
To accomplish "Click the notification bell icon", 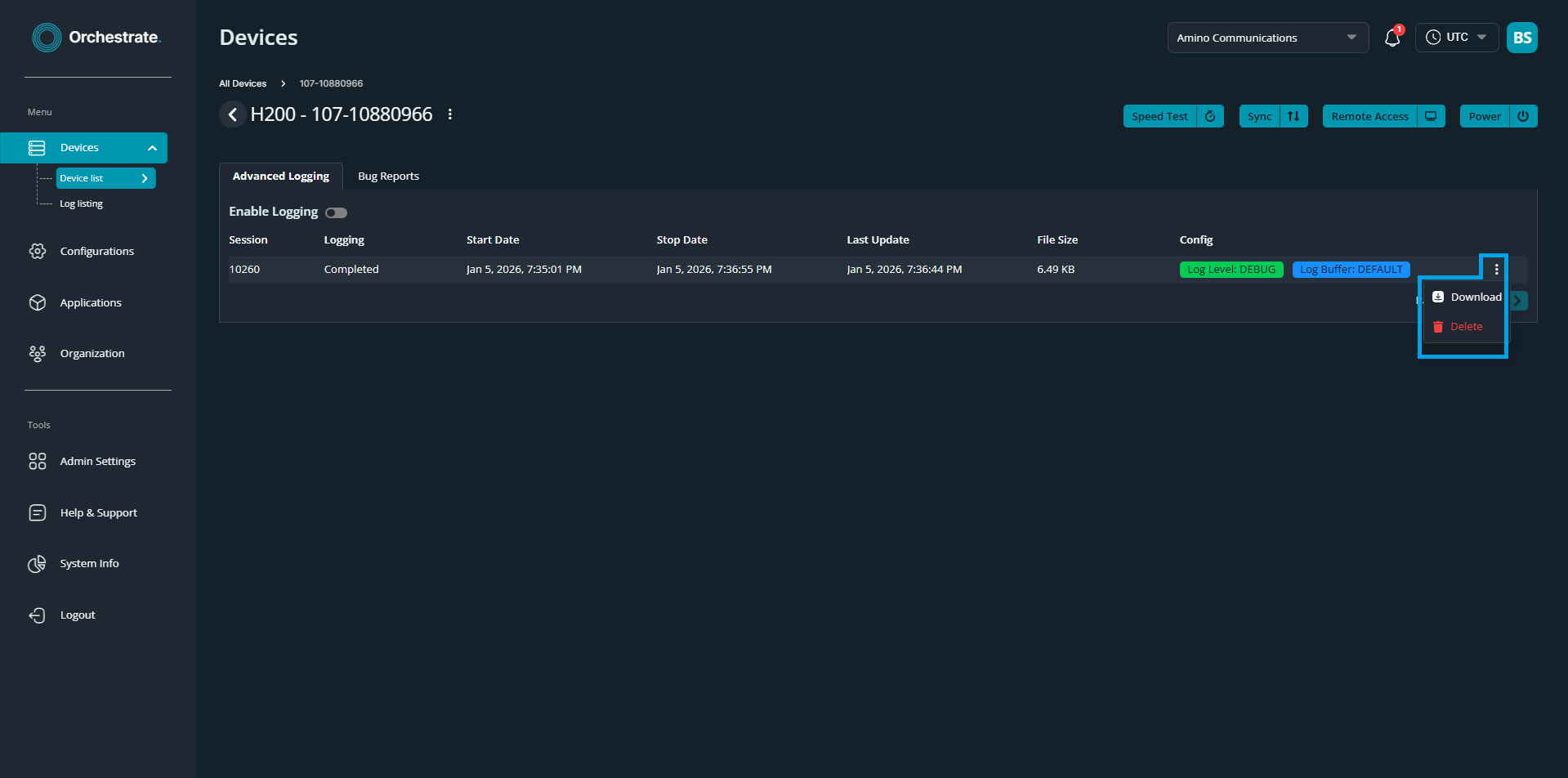I will [x=1392, y=38].
